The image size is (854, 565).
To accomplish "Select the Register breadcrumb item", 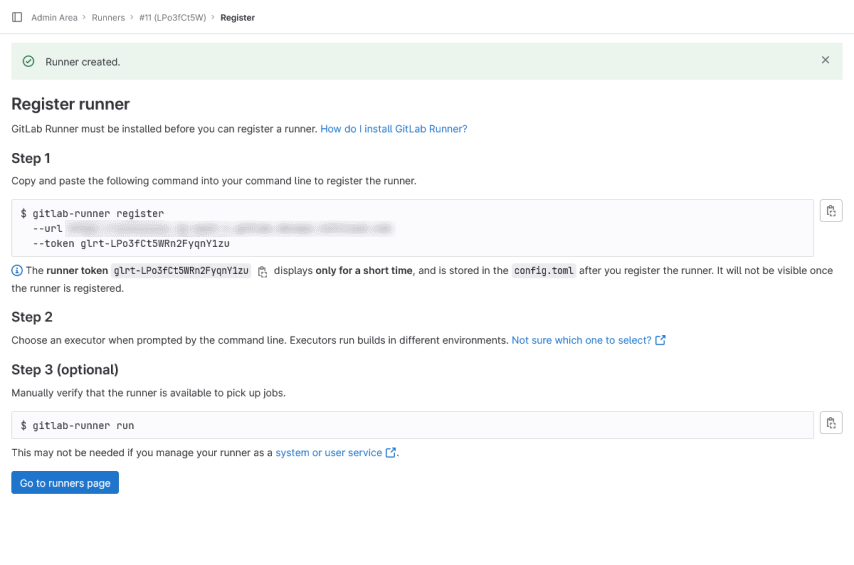I will [237, 17].
